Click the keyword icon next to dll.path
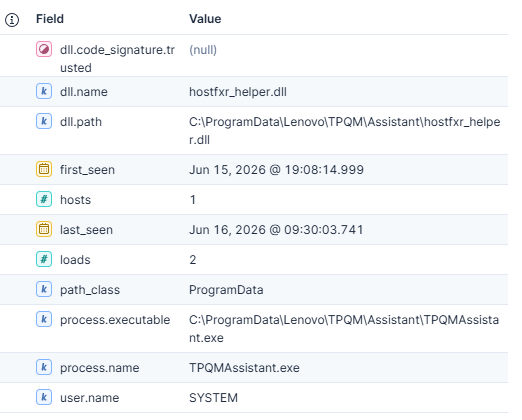This screenshot has width=522, height=420. [44, 121]
